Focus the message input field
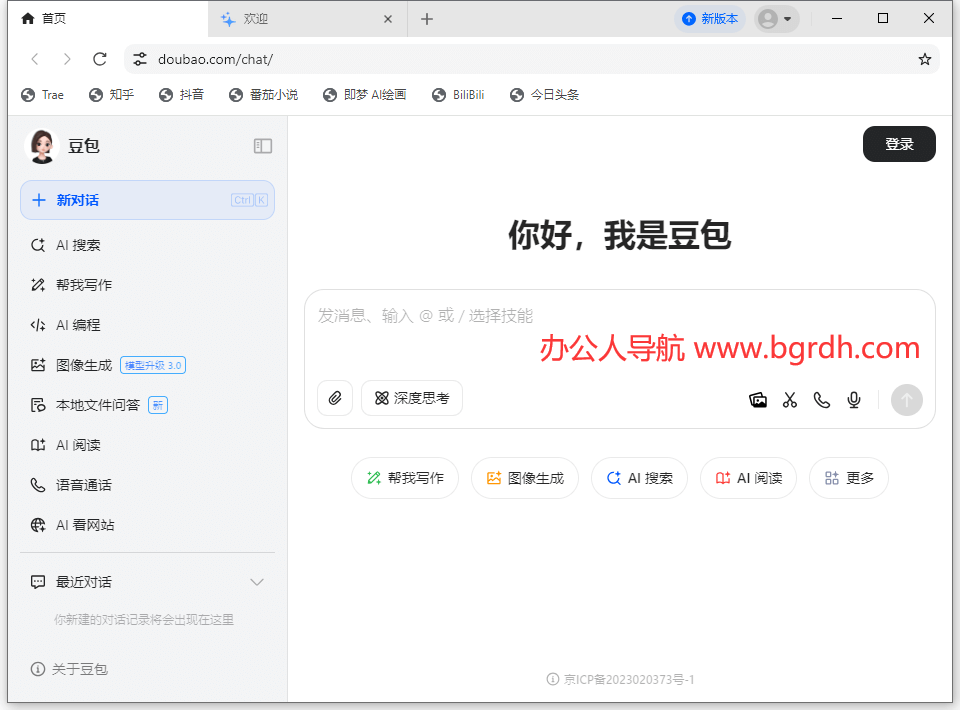 (x=620, y=316)
